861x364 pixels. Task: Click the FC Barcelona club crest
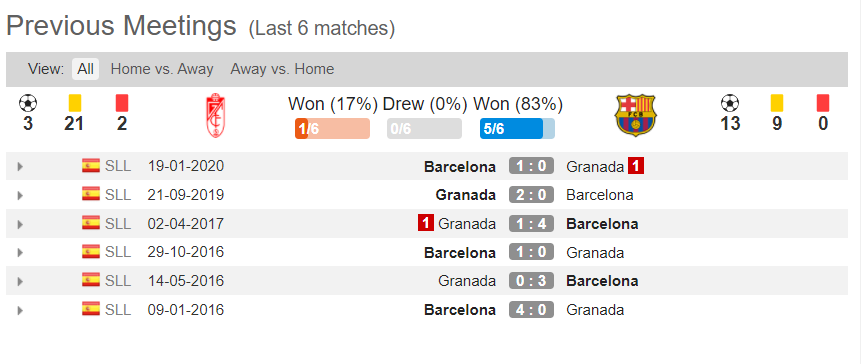[x=636, y=115]
